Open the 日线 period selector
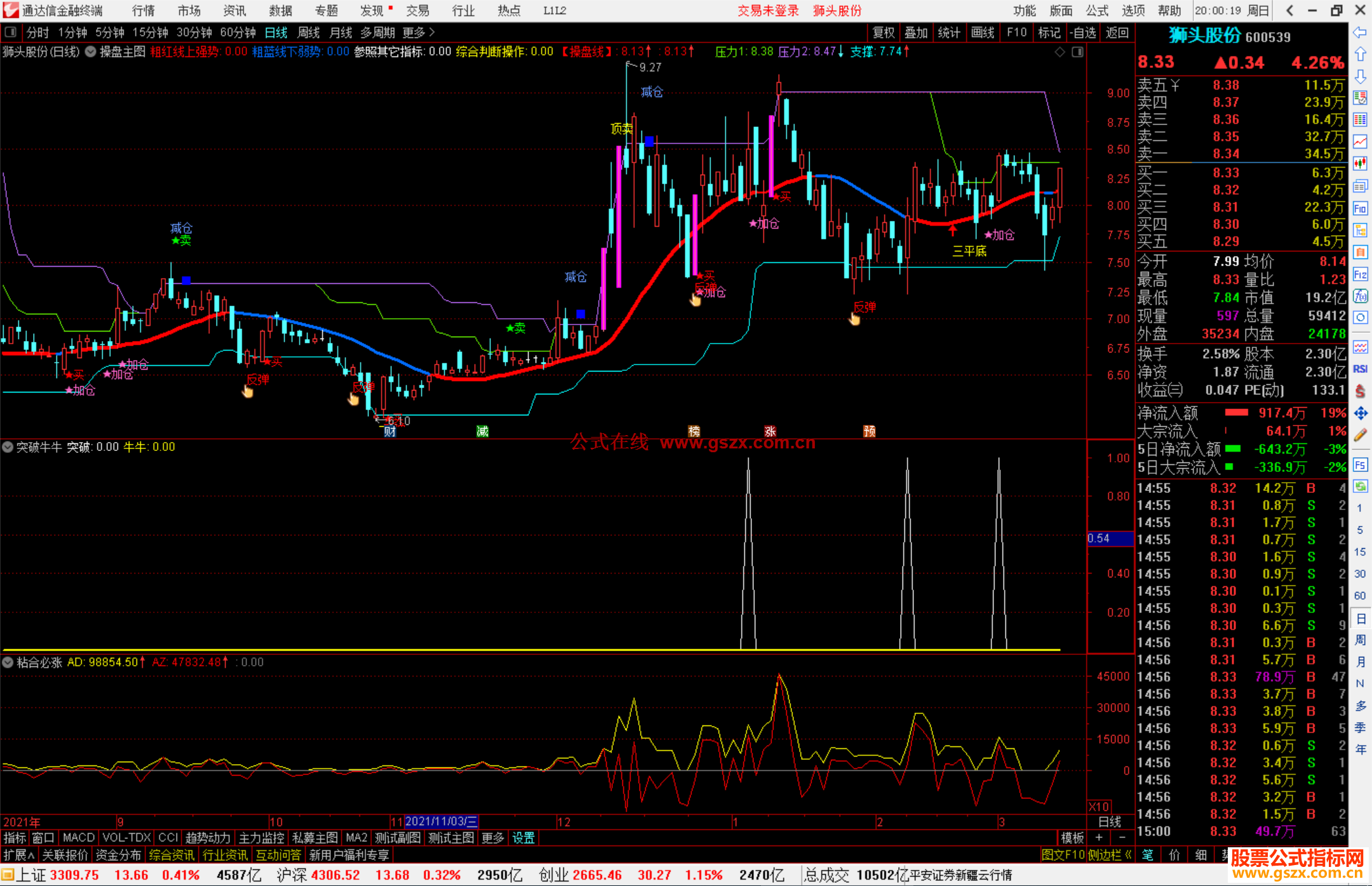The height and width of the screenshot is (886, 1372). pos(1110,822)
